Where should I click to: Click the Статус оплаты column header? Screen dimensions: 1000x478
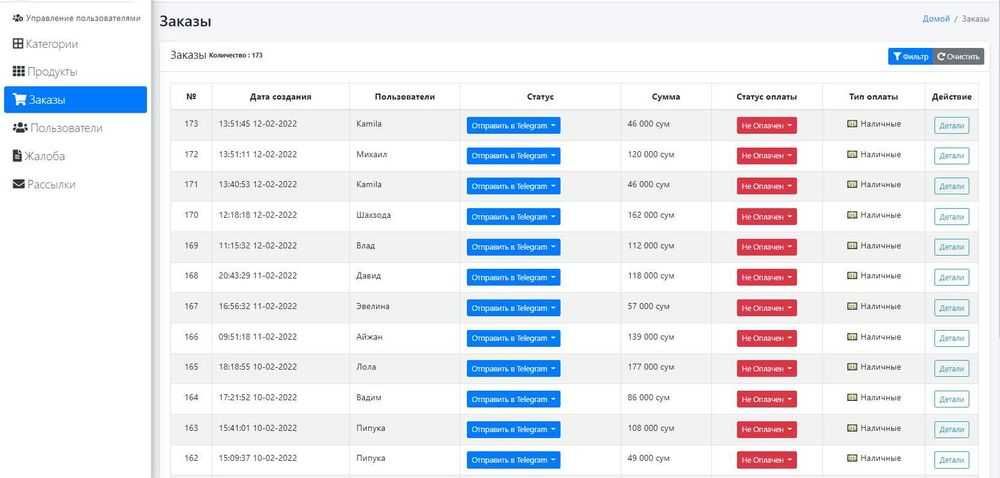click(x=767, y=97)
